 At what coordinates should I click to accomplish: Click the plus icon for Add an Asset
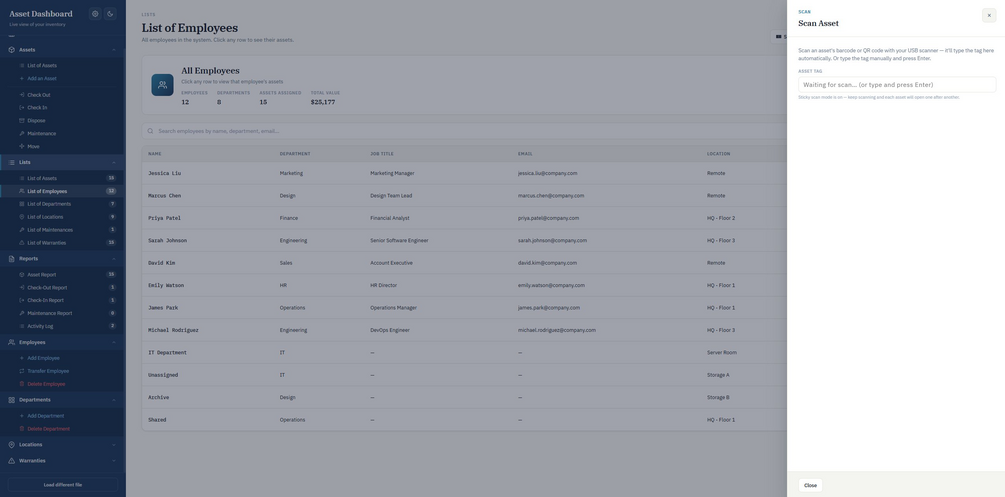(x=22, y=78)
